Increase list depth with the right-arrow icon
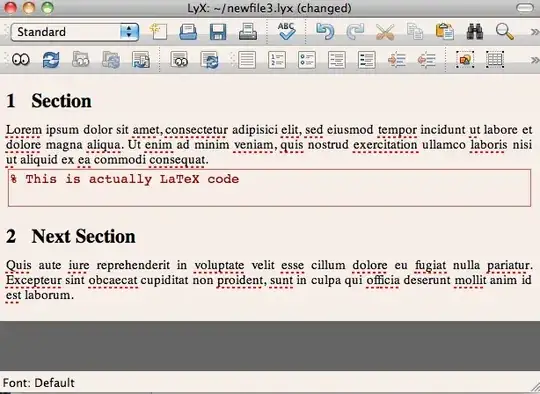Viewport: 540px width, 394px height. [x=397, y=60]
